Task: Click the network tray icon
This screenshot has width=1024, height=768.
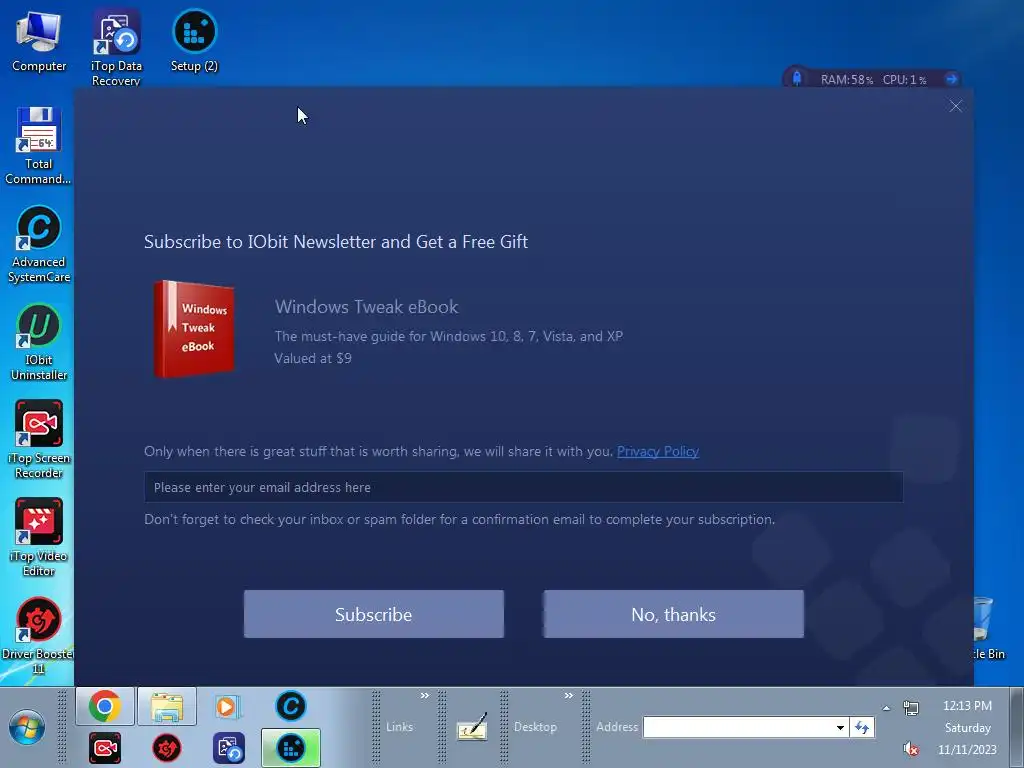Action: (x=910, y=707)
